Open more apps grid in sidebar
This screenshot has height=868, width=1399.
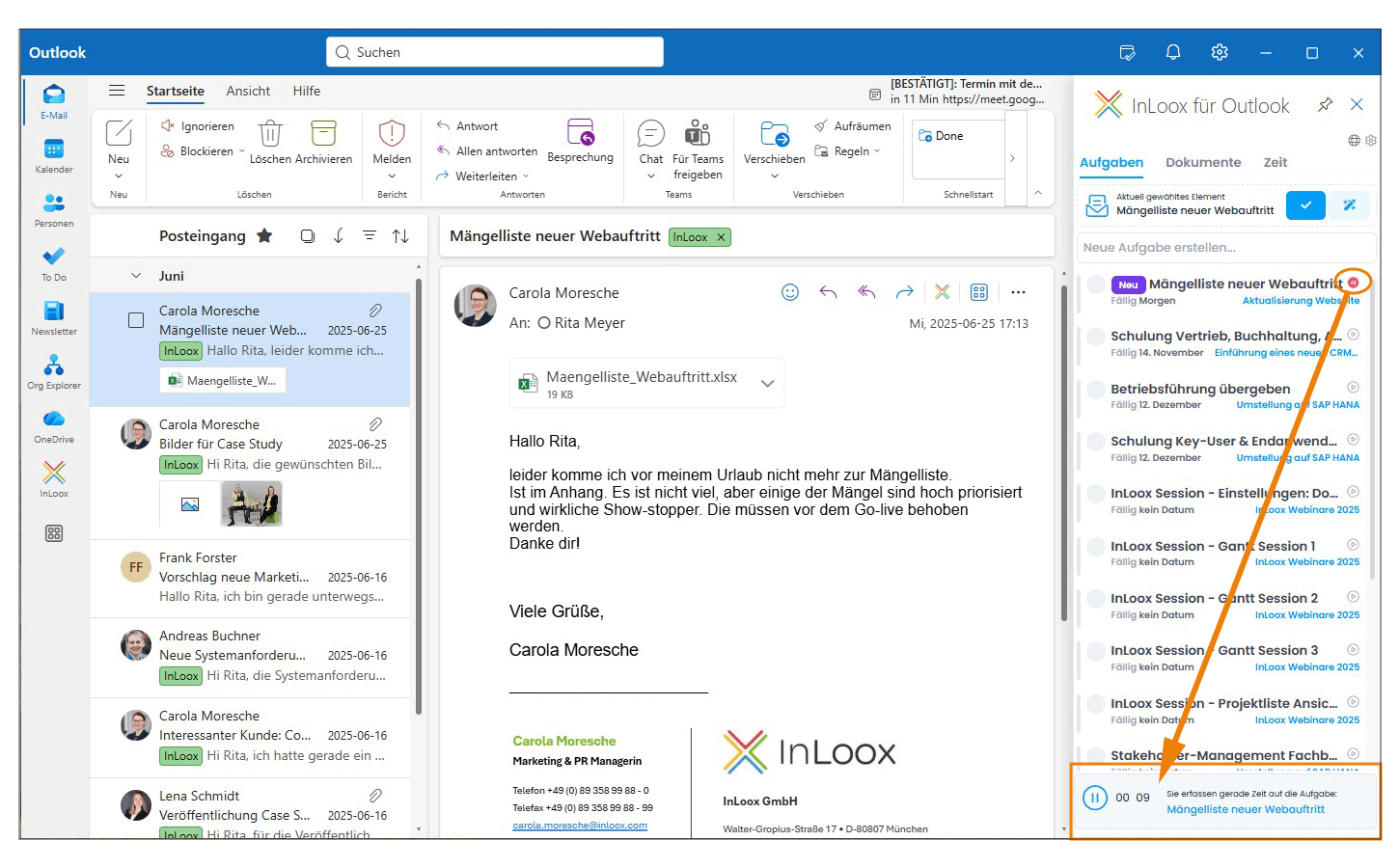(54, 533)
